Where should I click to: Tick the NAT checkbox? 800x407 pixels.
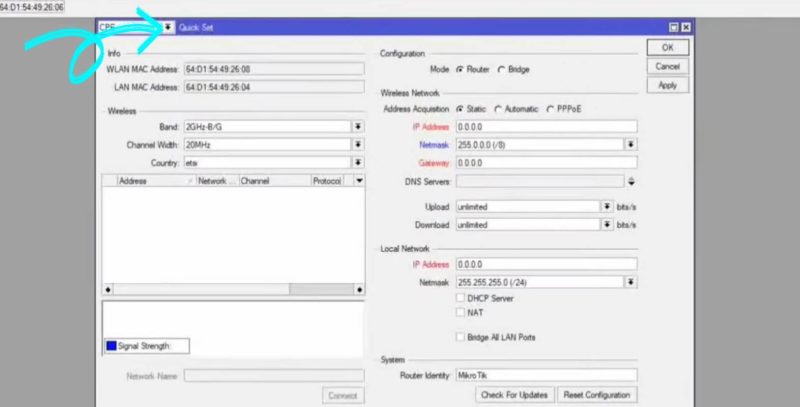pos(460,312)
